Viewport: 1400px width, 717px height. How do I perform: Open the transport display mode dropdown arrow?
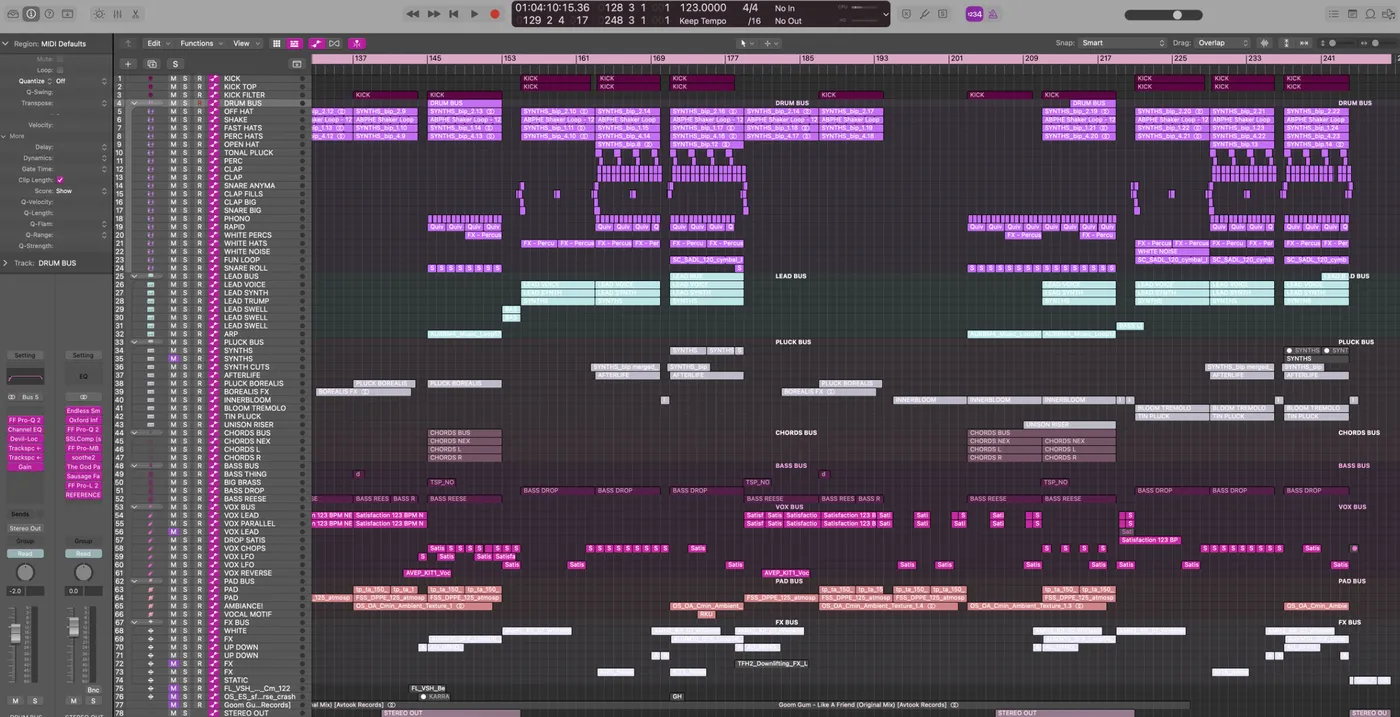click(885, 14)
